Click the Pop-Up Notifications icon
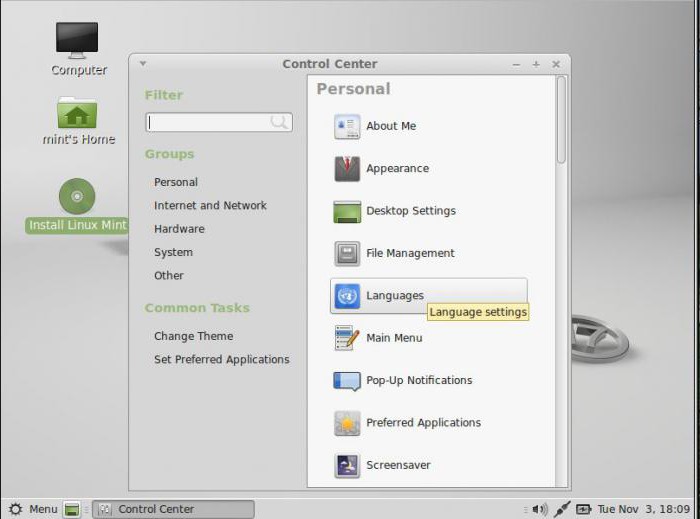The height and width of the screenshot is (519, 700). 347,381
